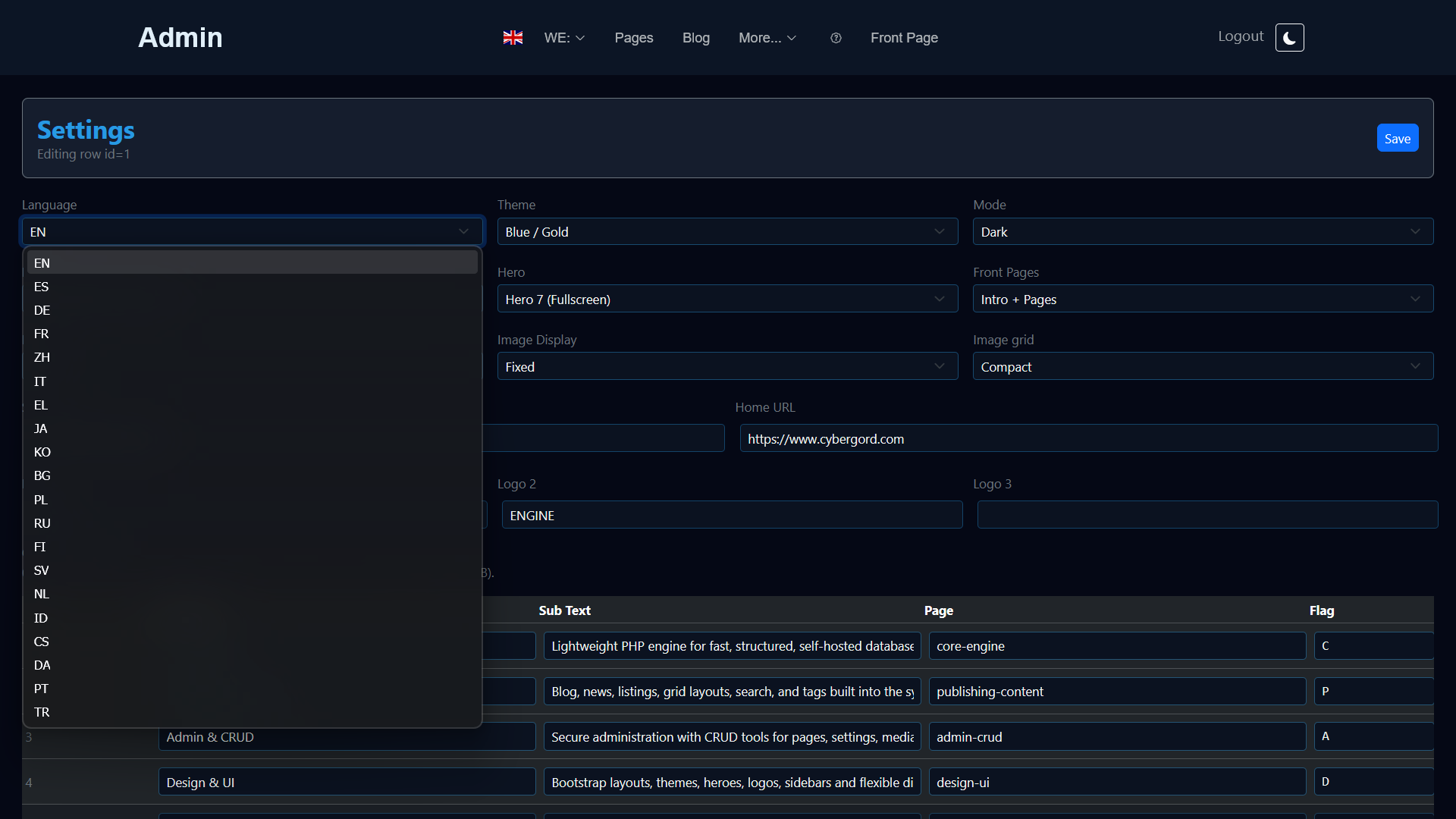Screen dimensions: 1456x819
Task: Open Front Pages Intro + Pages dropdown
Action: coord(1203,299)
